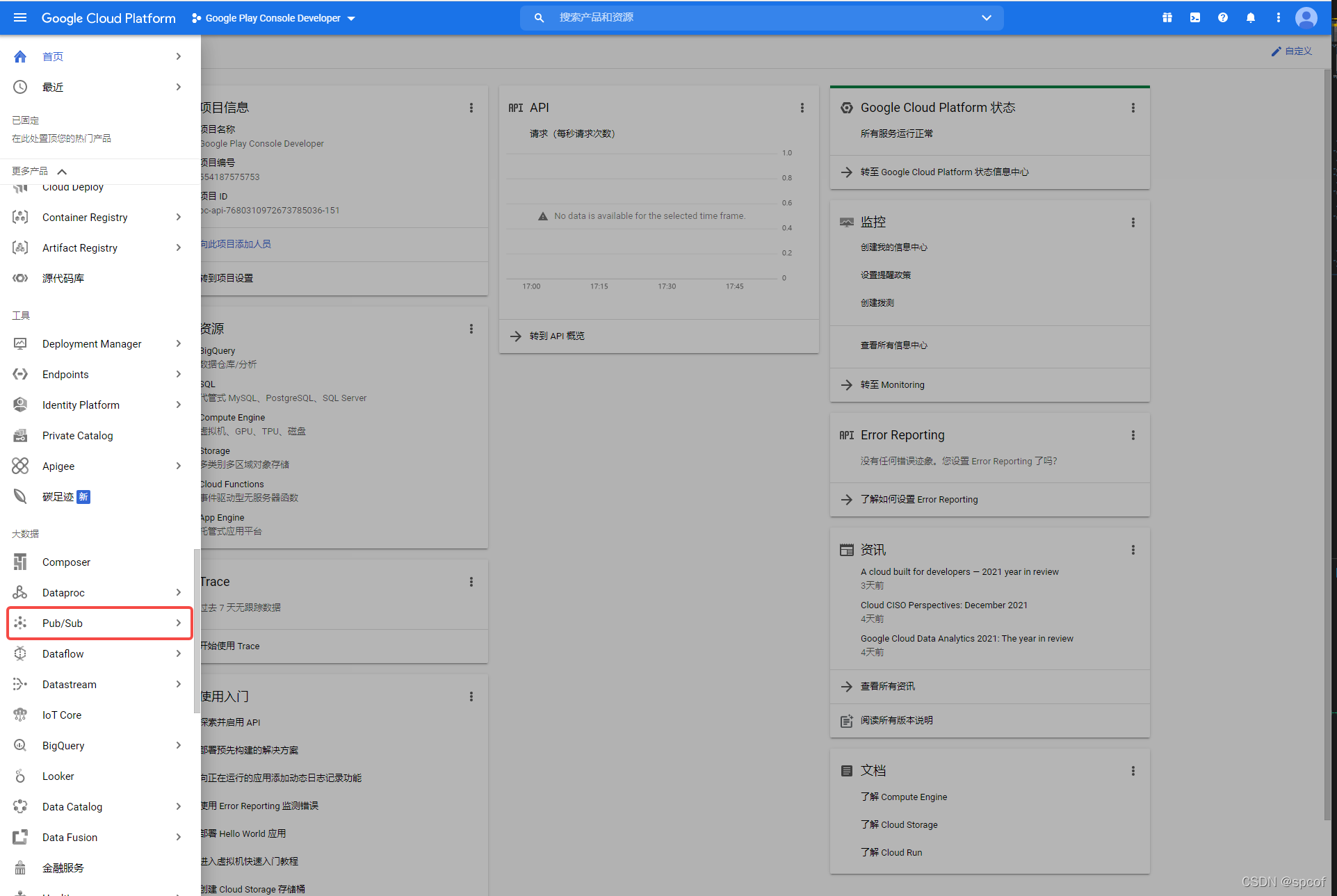The height and width of the screenshot is (896, 1337).
Task: Click the help question mark icon
Action: click(1222, 17)
